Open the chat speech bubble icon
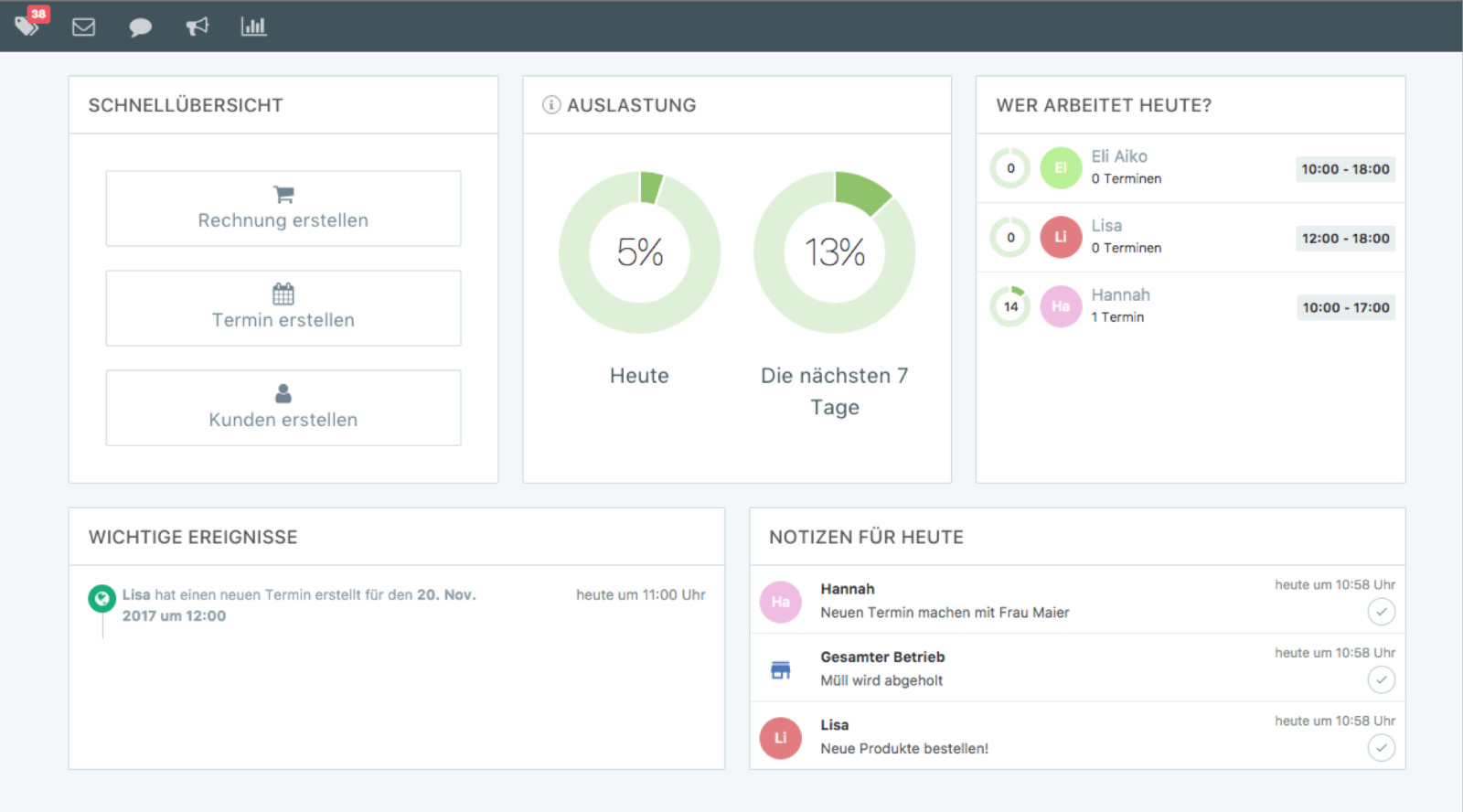The height and width of the screenshot is (812, 1463). point(140,27)
